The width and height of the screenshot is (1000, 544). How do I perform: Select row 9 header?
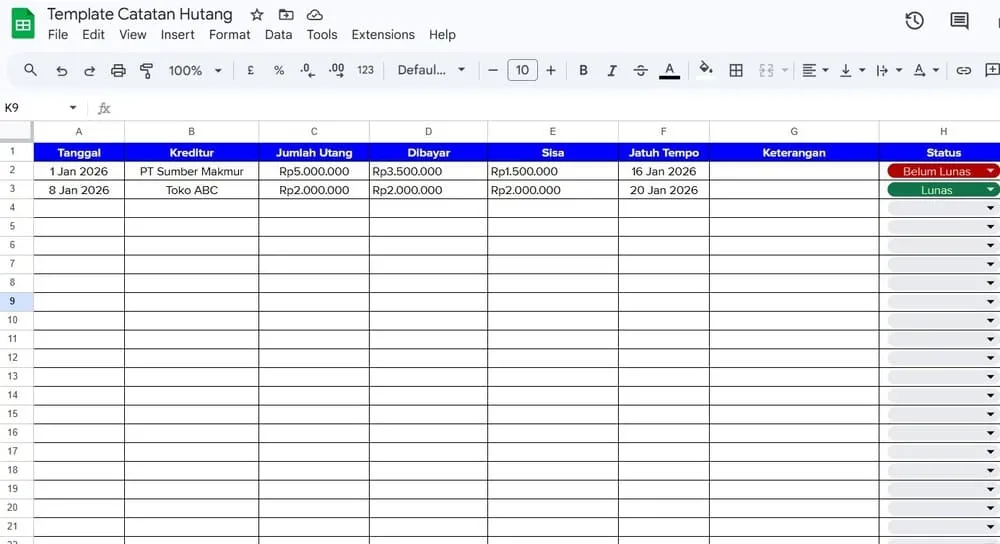(16, 301)
